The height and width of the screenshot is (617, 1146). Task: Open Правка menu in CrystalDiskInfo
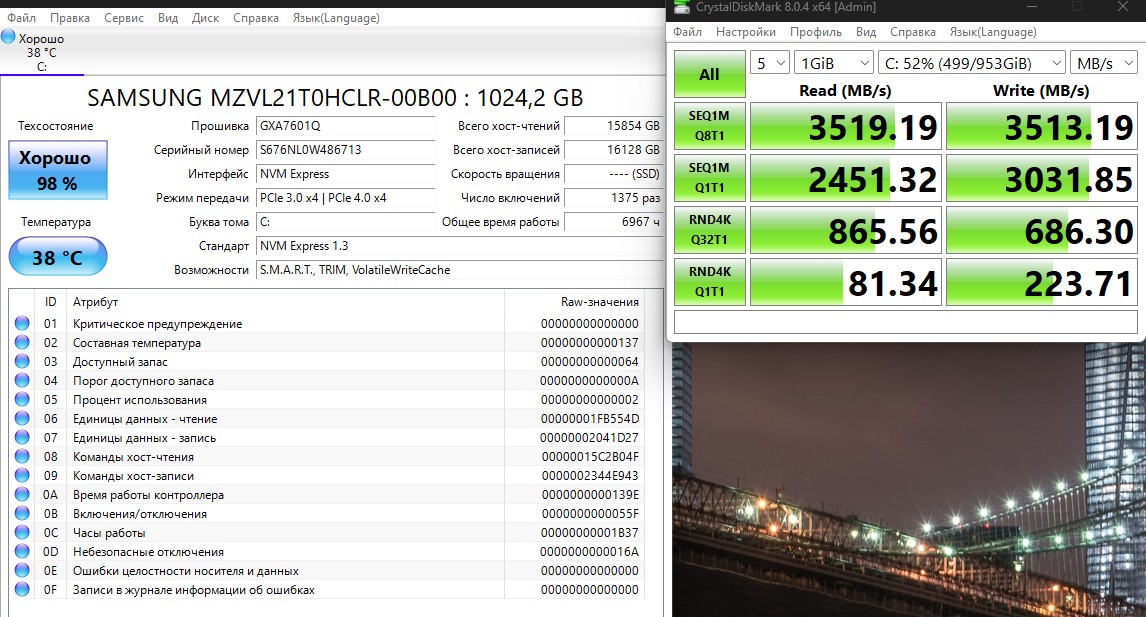pos(69,18)
